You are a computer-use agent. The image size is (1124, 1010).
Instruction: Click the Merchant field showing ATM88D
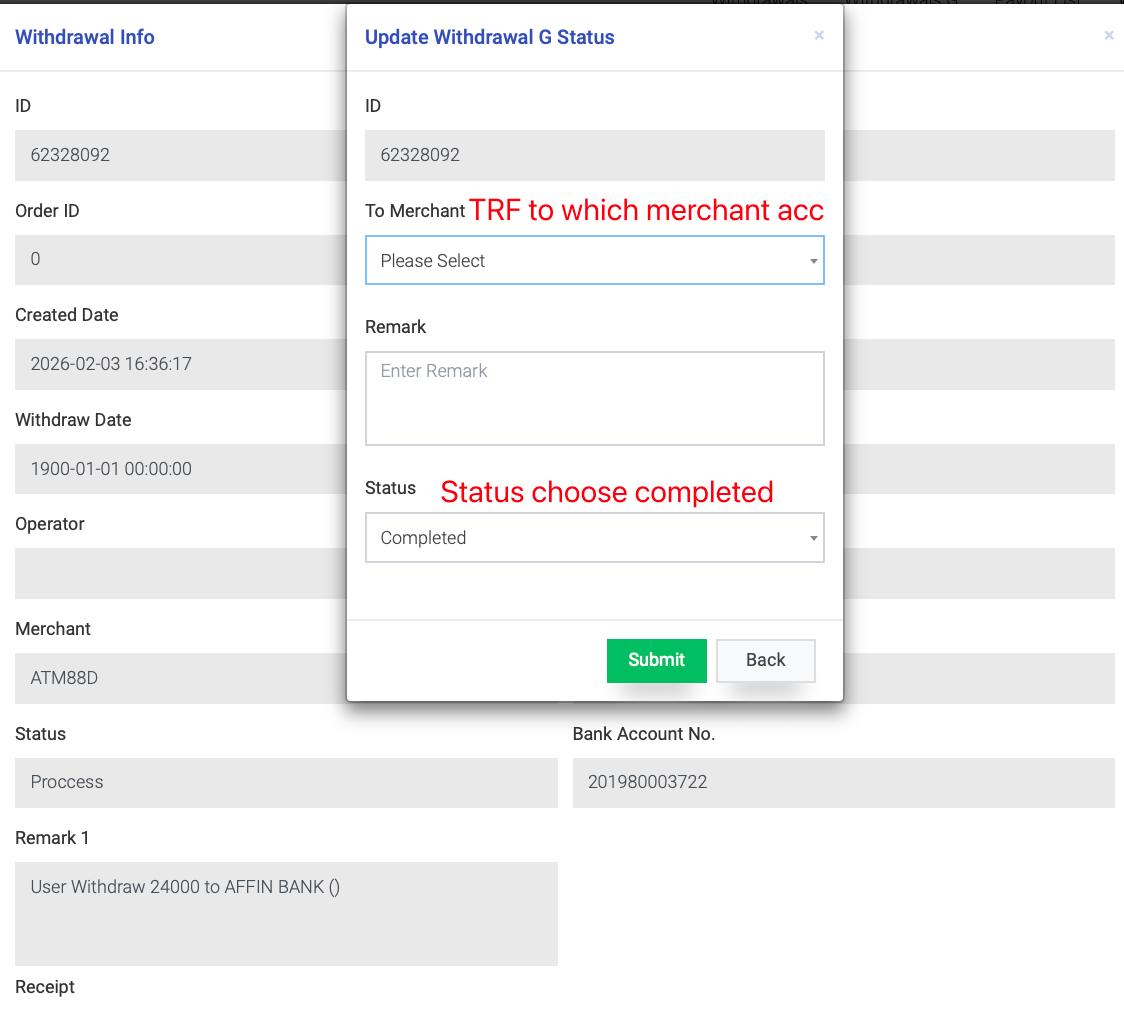(180, 678)
